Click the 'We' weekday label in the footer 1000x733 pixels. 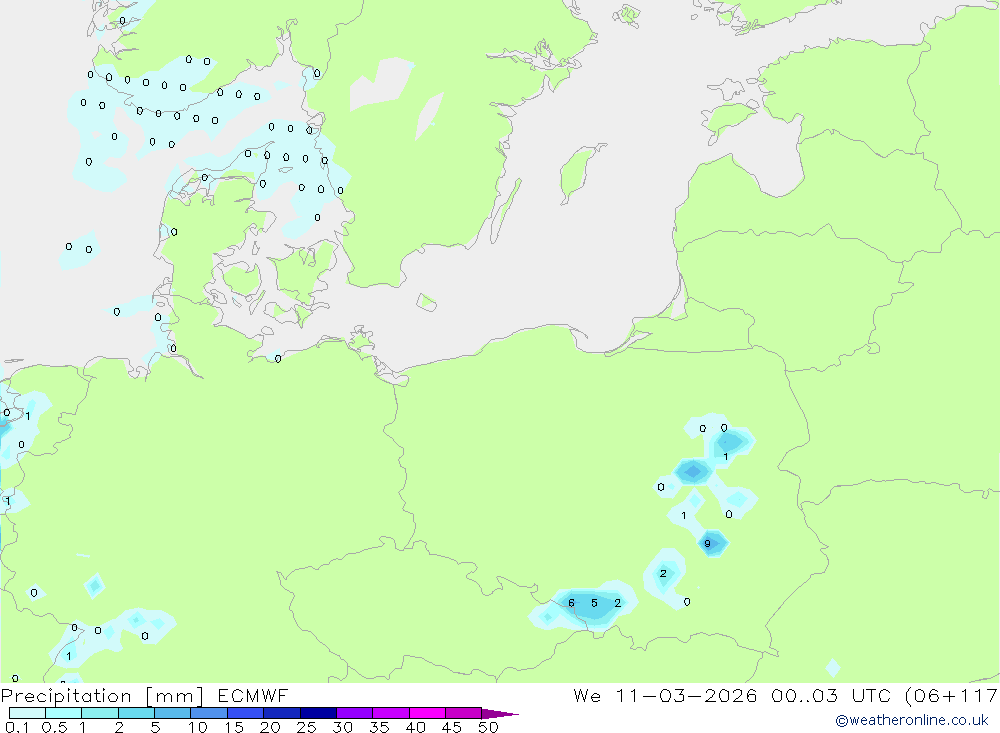[x=587, y=696]
